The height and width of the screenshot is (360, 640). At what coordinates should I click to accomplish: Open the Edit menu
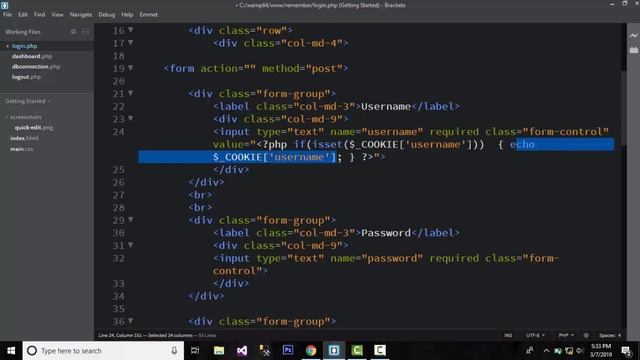point(23,14)
